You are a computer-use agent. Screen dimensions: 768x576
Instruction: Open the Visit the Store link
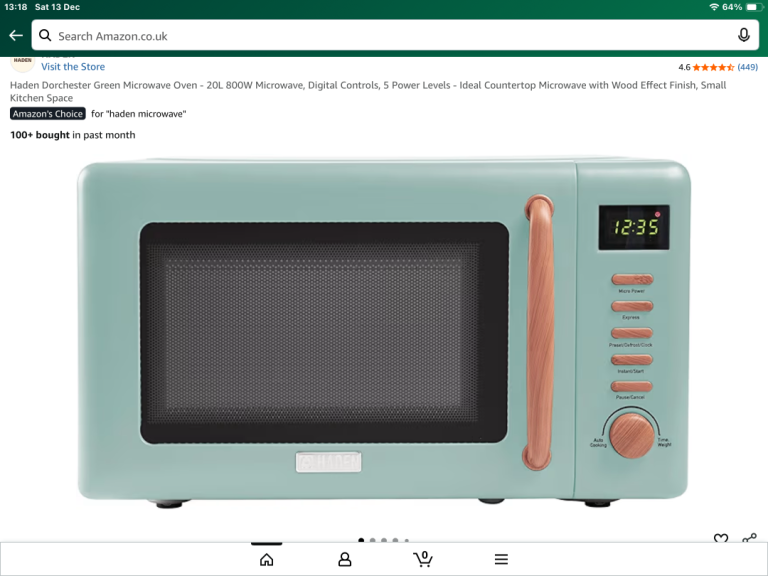(x=73, y=67)
